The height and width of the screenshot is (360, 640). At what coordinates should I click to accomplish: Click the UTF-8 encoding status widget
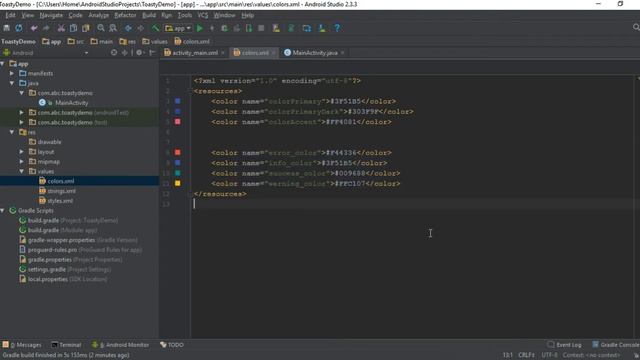(549, 355)
